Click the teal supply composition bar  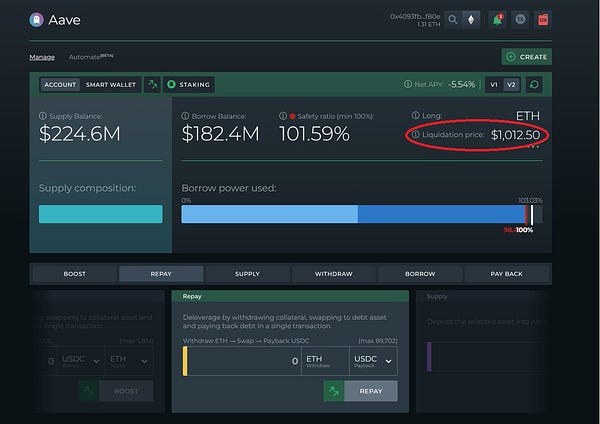pyautogui.click(x=101, y=214)
